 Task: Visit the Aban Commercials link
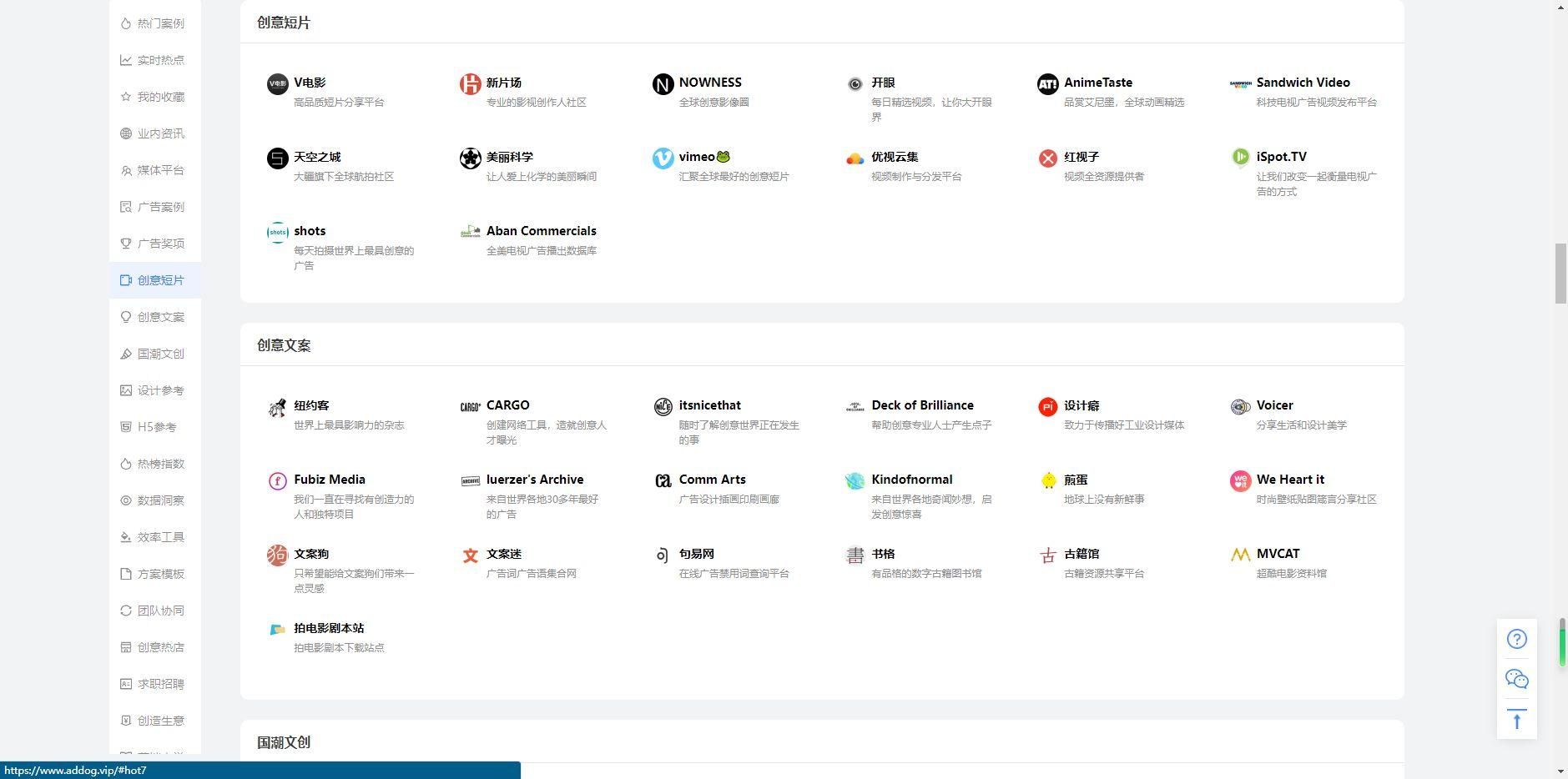tap(541, 231)
